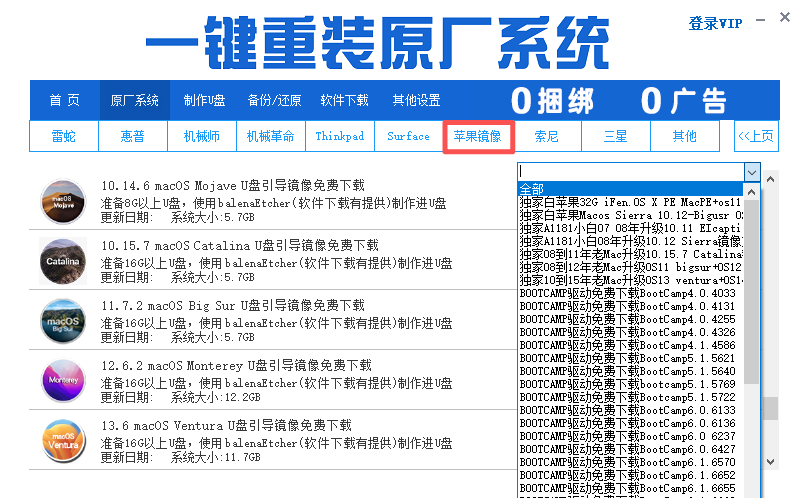
Task: Choose BootCamp6.0.6427 driver in list
Action: click(x=630, y=450)
